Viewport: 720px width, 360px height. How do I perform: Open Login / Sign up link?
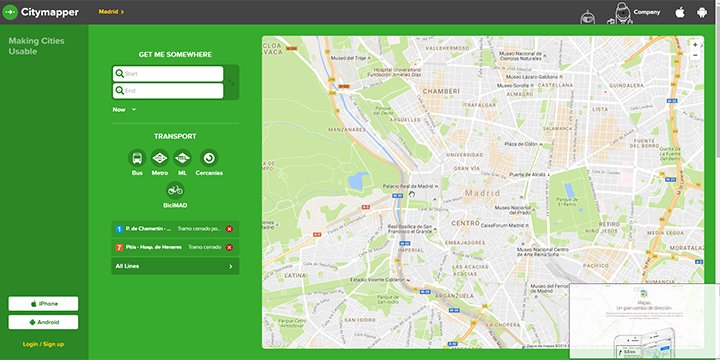click(43, 344)
